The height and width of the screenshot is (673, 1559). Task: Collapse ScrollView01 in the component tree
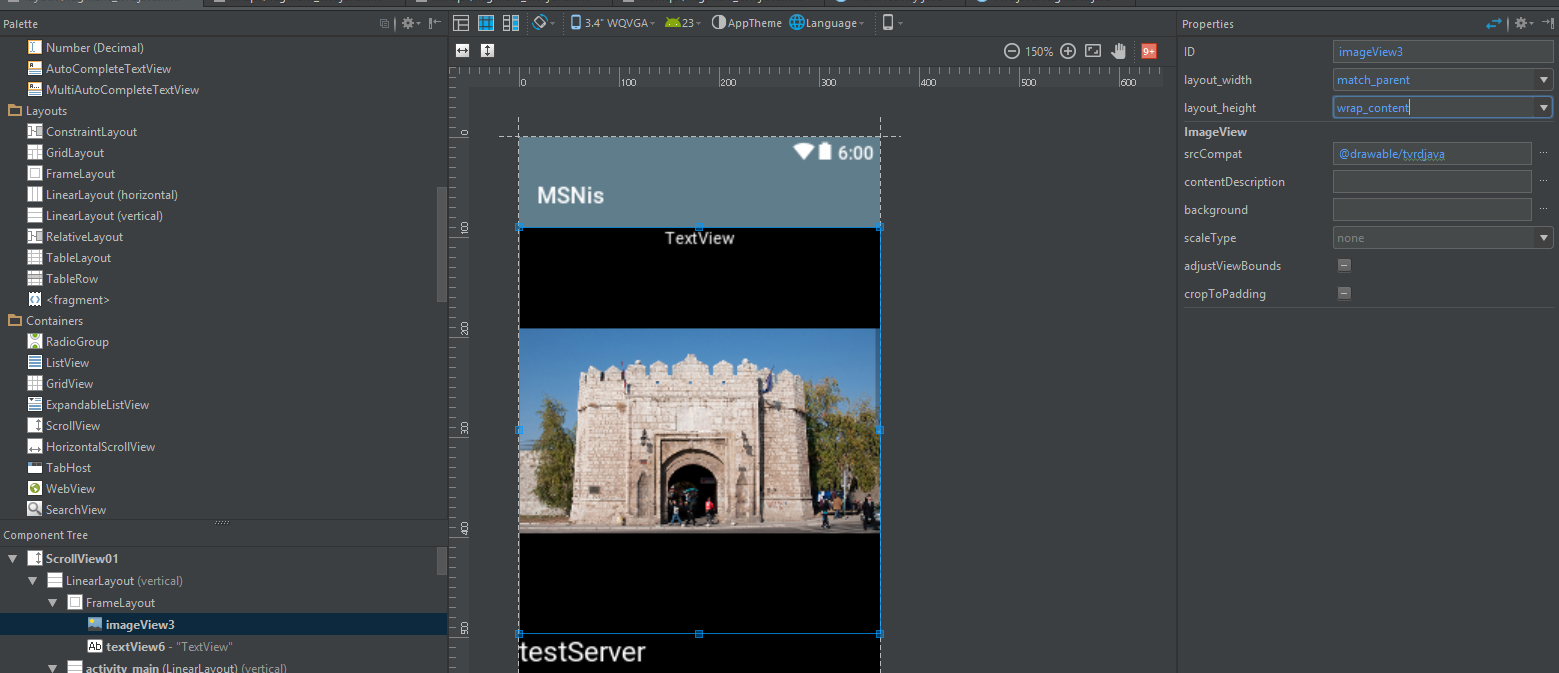coord(13,559)
